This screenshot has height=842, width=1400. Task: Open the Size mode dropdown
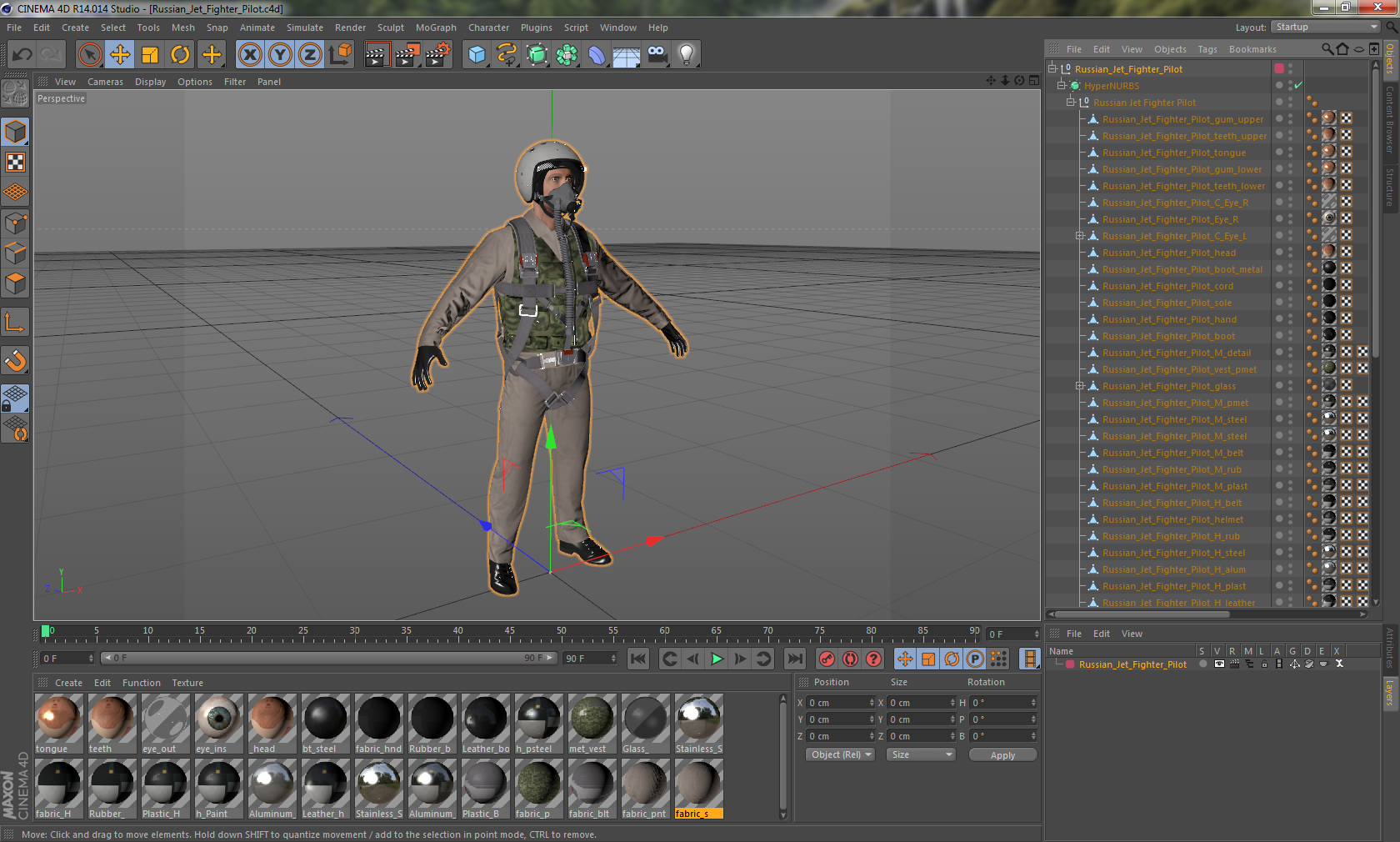pos(920,754)
